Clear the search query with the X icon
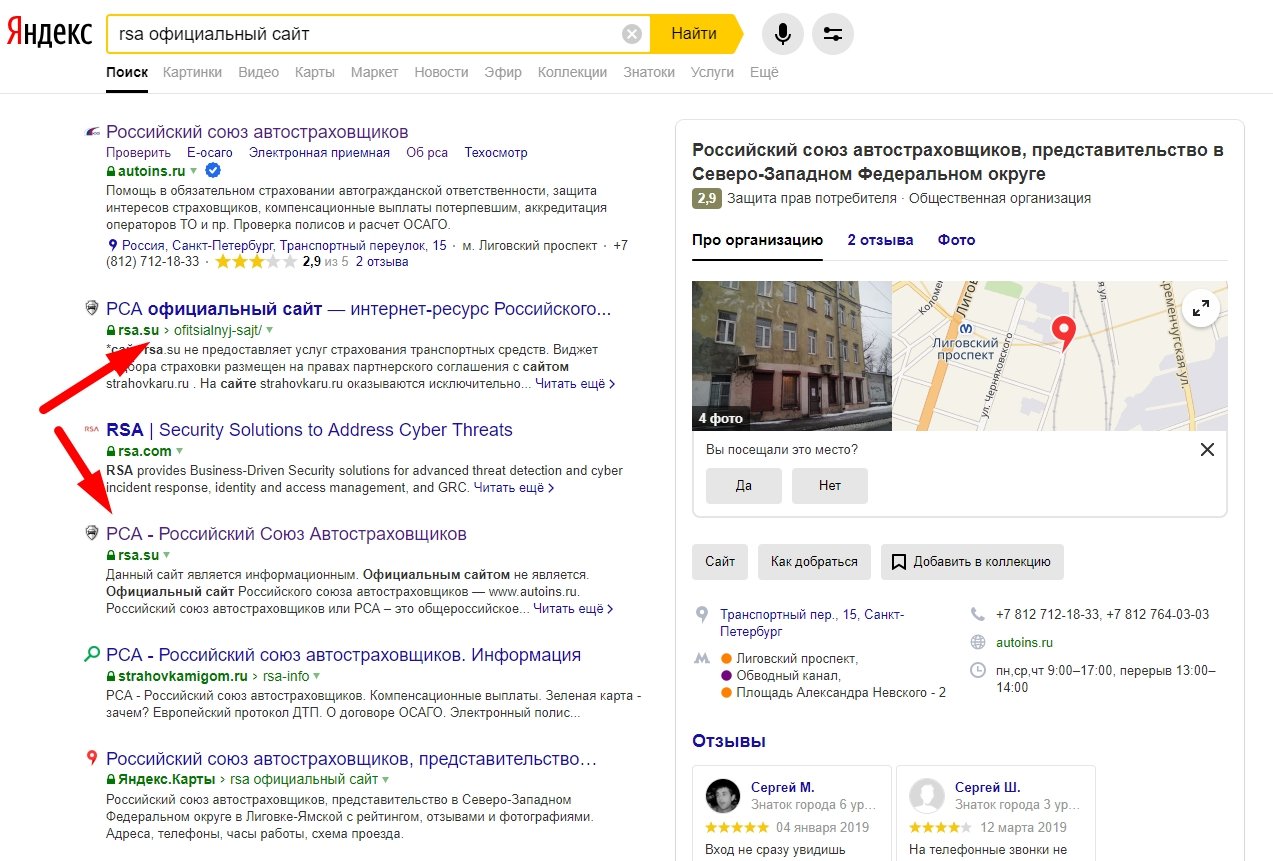The width and height of the screenshot is (1273, 861). [632, 34]
